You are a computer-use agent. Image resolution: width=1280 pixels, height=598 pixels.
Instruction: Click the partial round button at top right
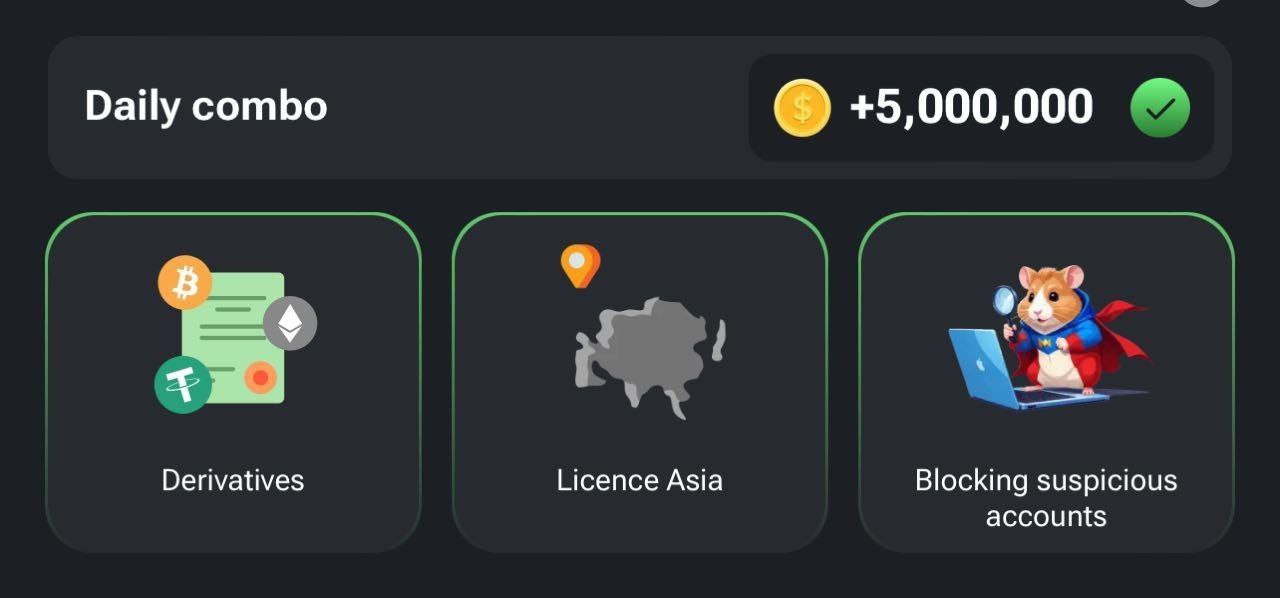coord(1203,3)
